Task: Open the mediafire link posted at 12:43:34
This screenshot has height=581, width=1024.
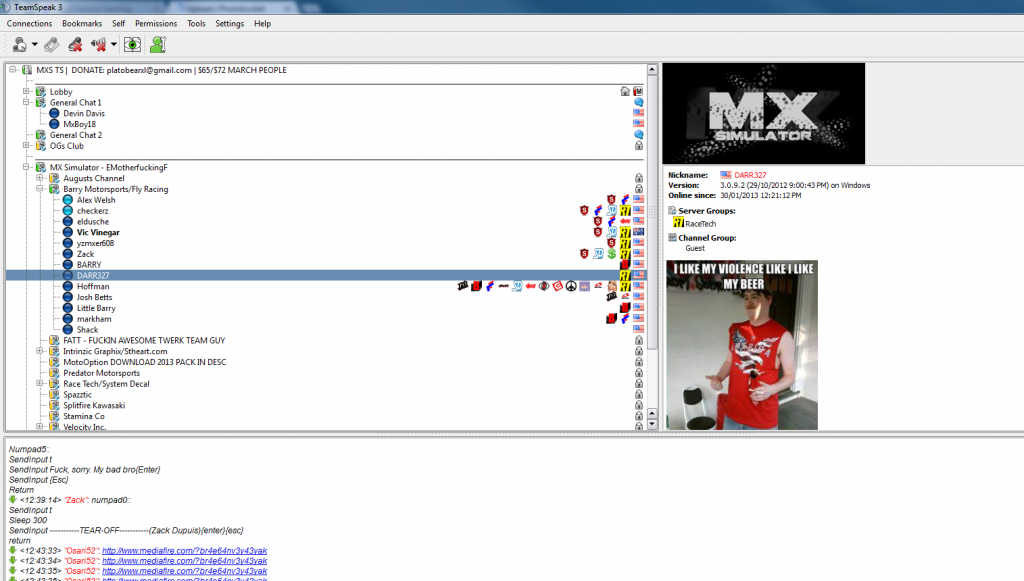Action: (185, 561)
